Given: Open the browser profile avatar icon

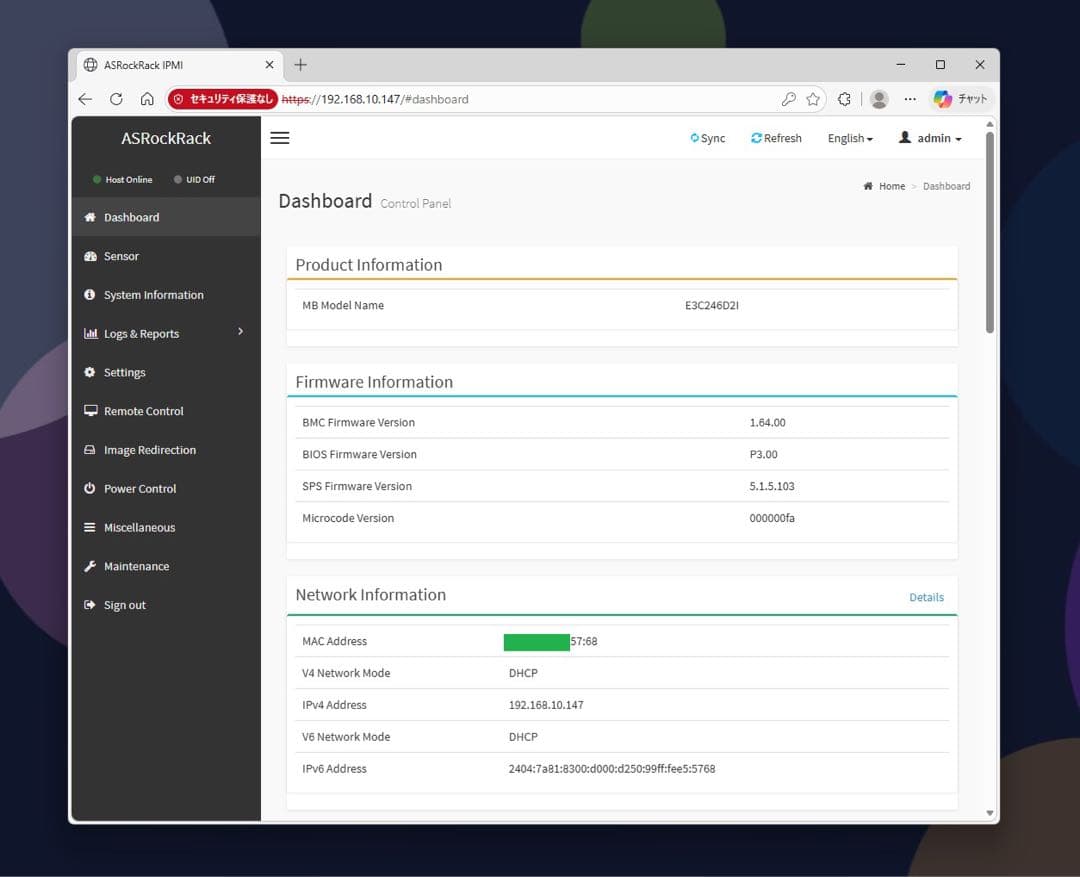Looking at the screenshot, I should tap(879, 99).
